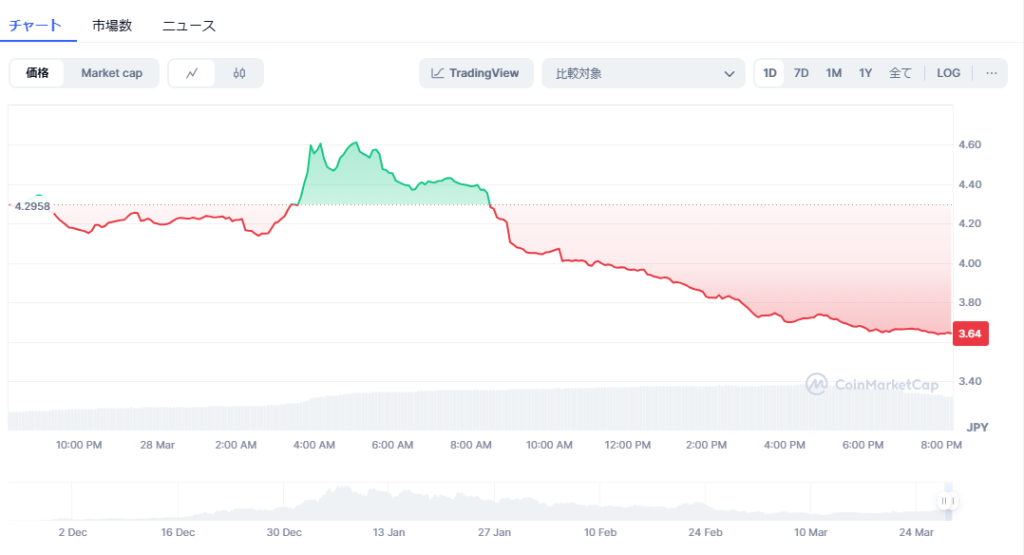Switch to candlestick chart icon
Image resolution: width=1024 pixels, height=555 pixels.
[x=239, y=73]
